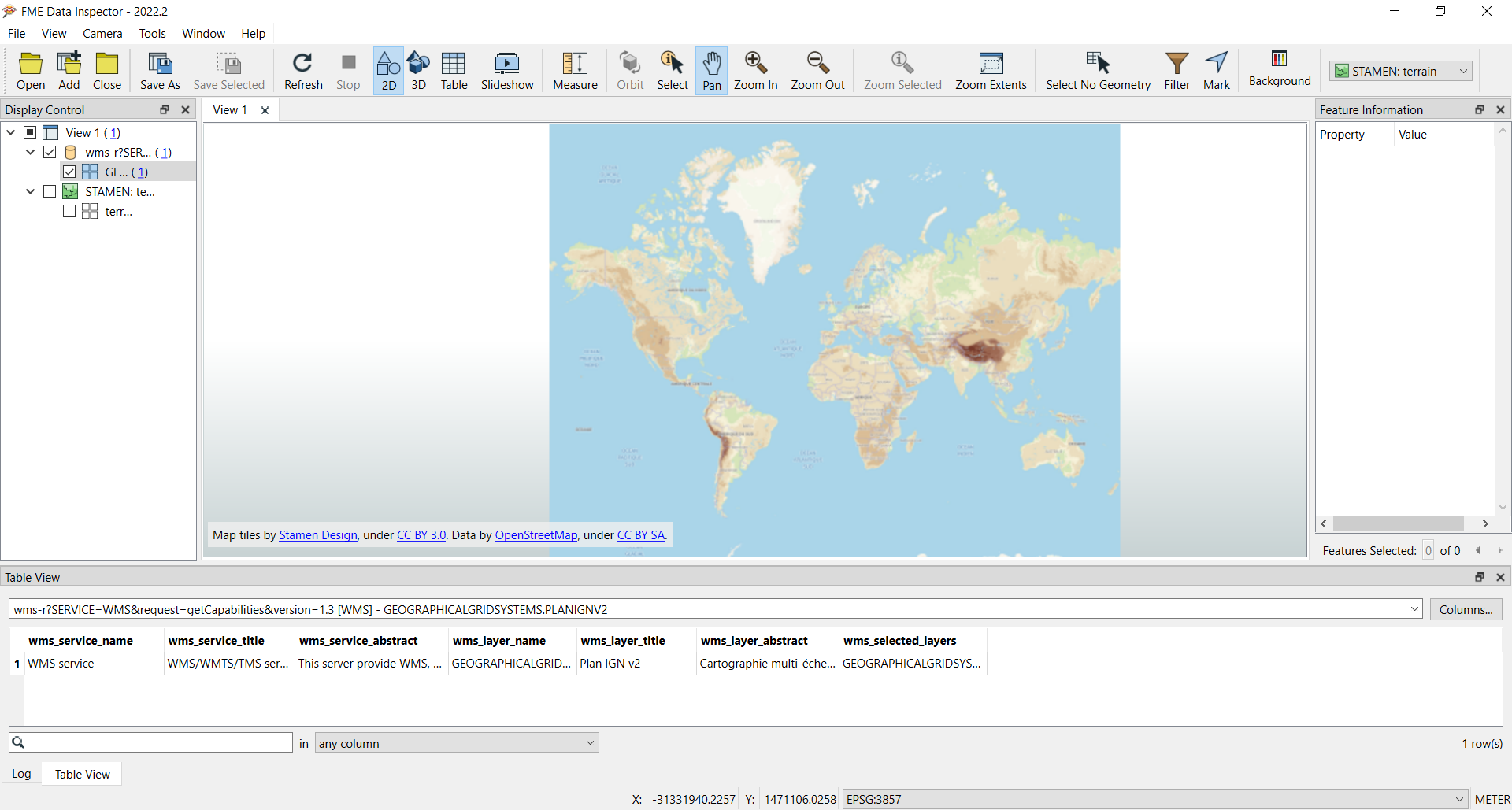Viewport: 1512px width, 810px height.
Task: Open the Camera menu
Action: pyautogui.click(x=102, y=33)
